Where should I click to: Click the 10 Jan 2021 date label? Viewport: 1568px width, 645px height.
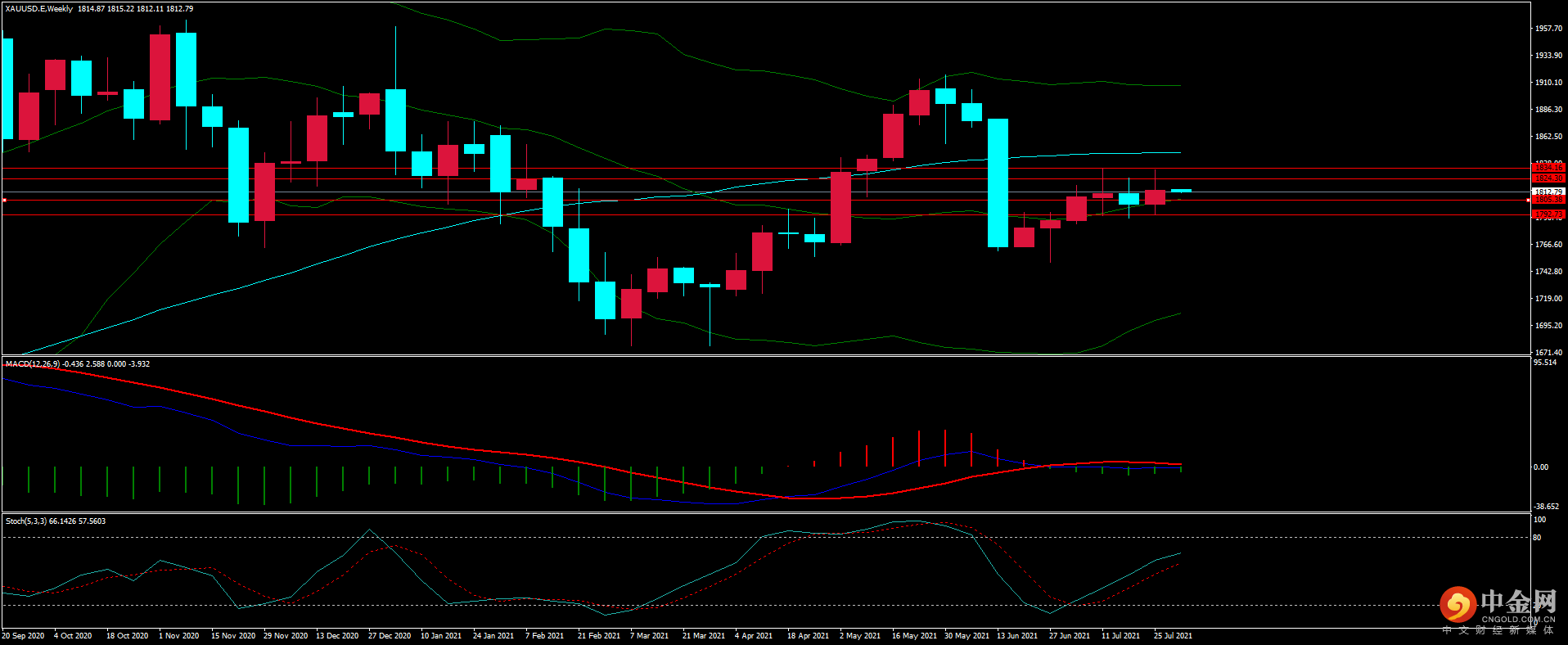click(441, 636)
